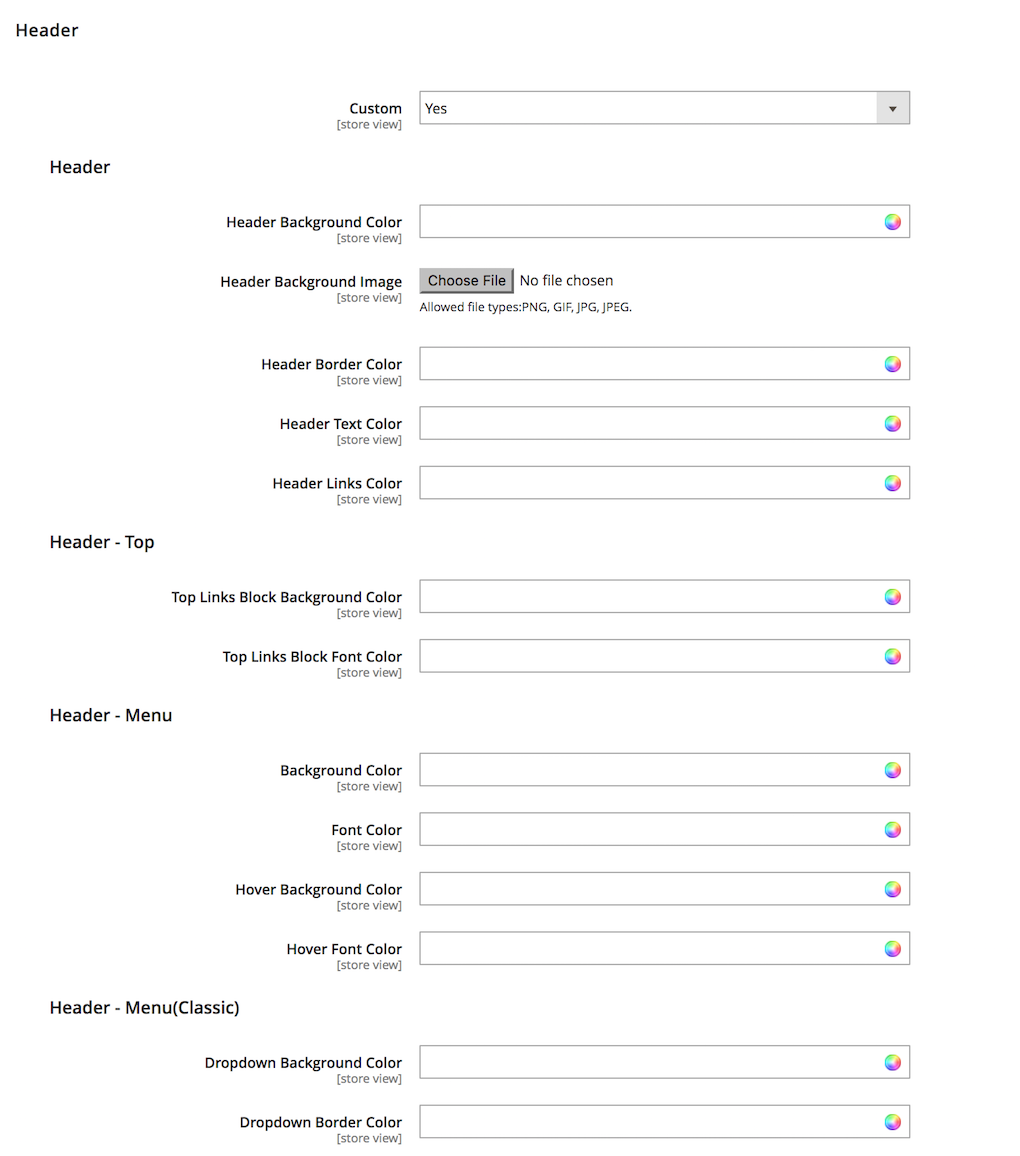Open the Custom dropdown set to Yes
Screen dimensions: 1020x1156
click(x=664, y=108)
